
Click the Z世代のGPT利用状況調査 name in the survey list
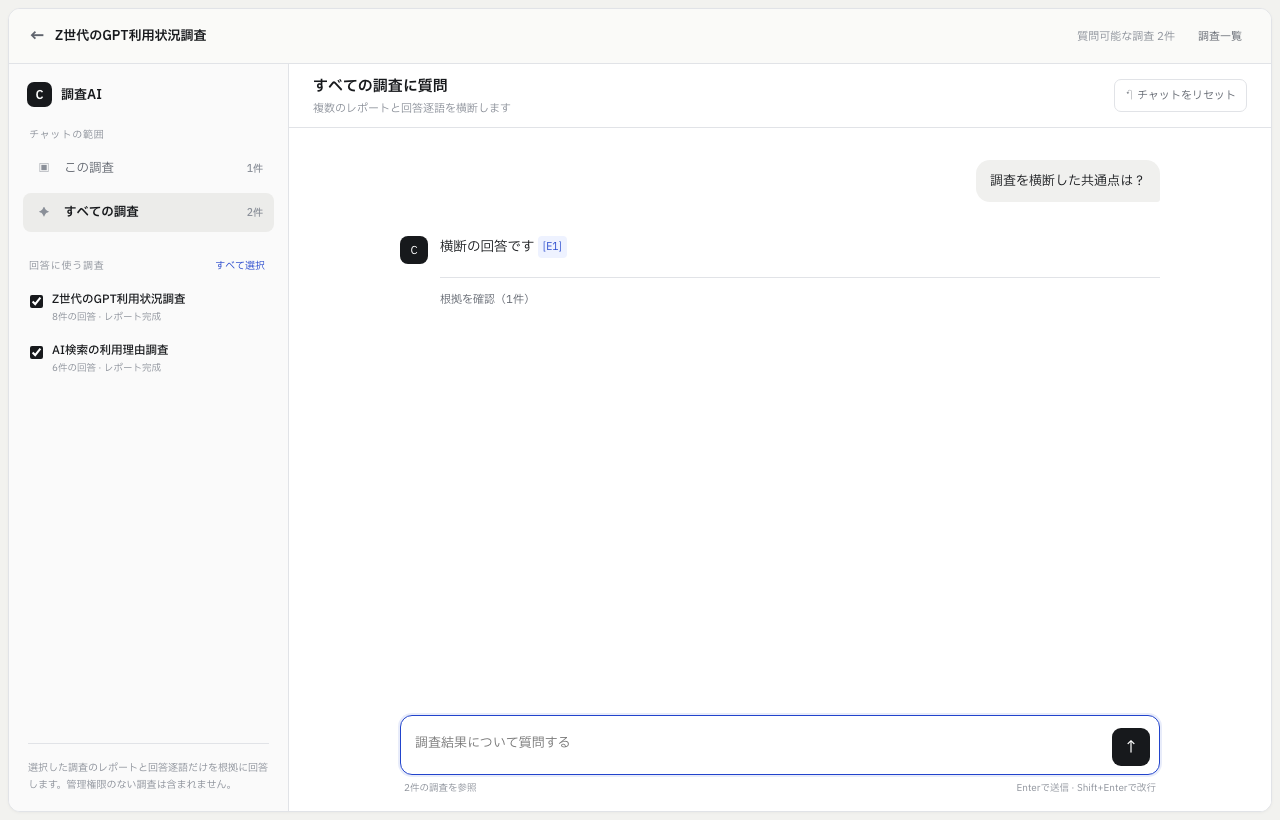point(119,299)
